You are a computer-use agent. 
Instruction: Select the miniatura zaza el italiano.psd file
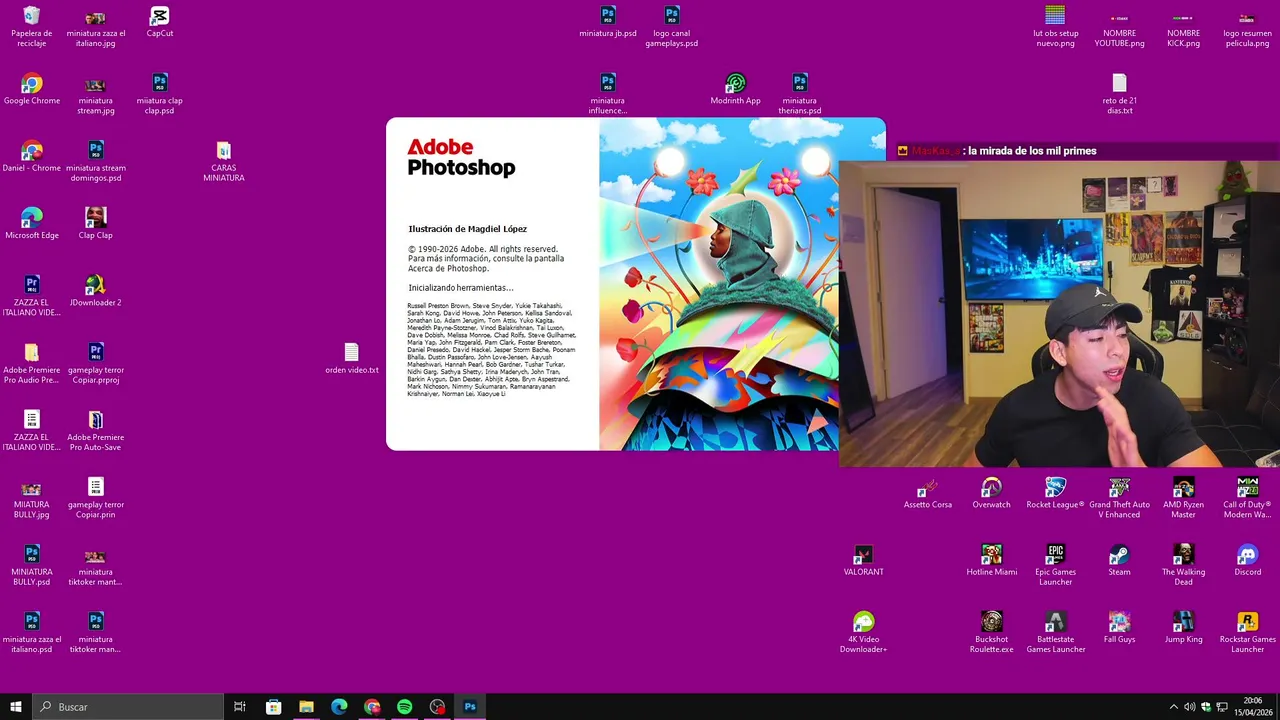click(32, 633)
